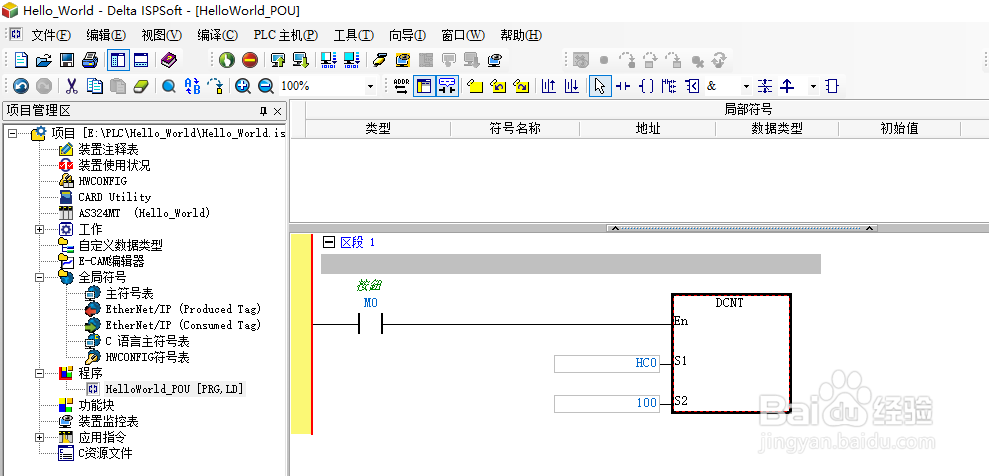The width and height of the screenshot is (989, 476).
Task: Select the Coil insertion tool
Action: pyautogui.click(x=646, y=86)
